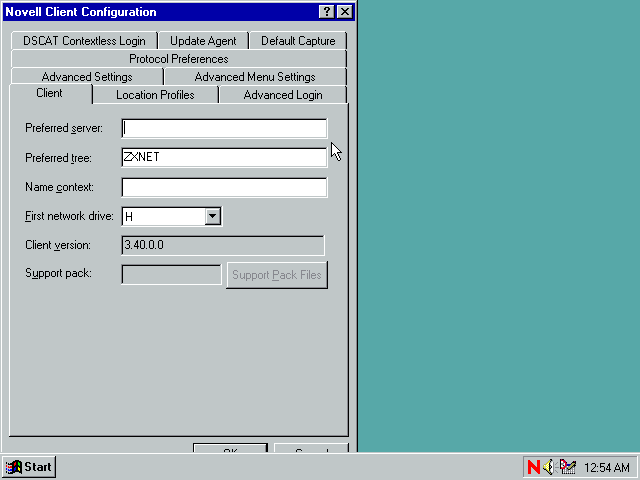This screenshot has width=640, height=480.
Task: Go to the Advanced Login tab
Action: [283, 95]
